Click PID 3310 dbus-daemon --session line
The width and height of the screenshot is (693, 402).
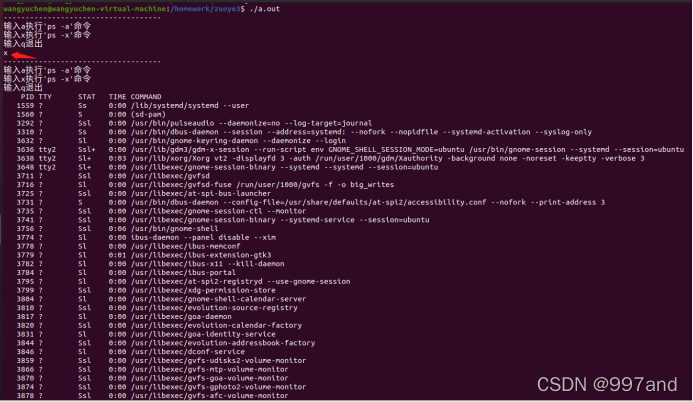pos(304,132)
